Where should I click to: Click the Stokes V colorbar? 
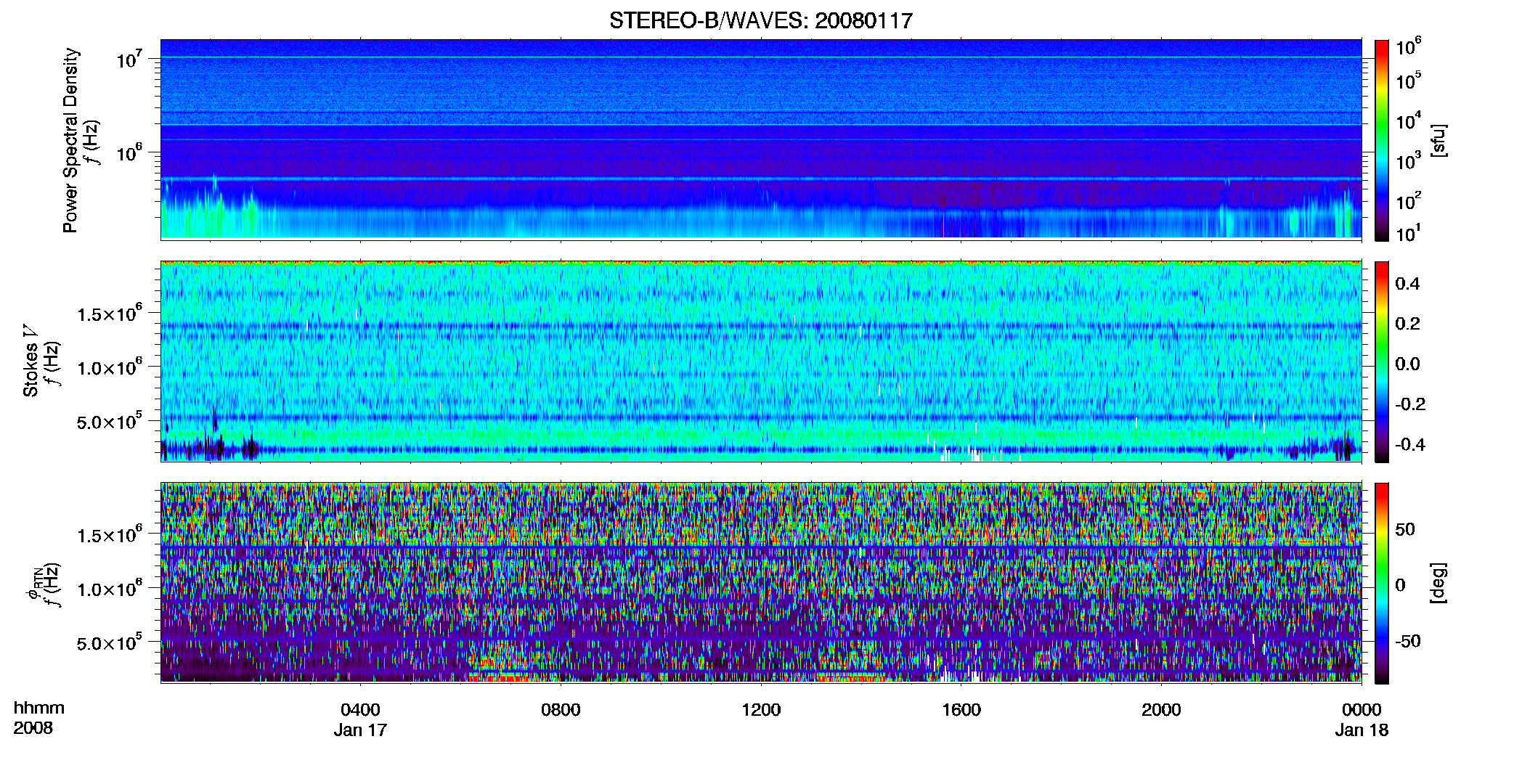(x=1382, y=362)
